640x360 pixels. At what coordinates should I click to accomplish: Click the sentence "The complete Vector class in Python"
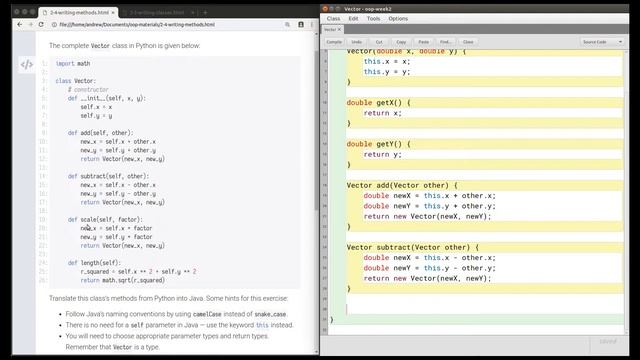pyautogui.click(x=124, y=46)
